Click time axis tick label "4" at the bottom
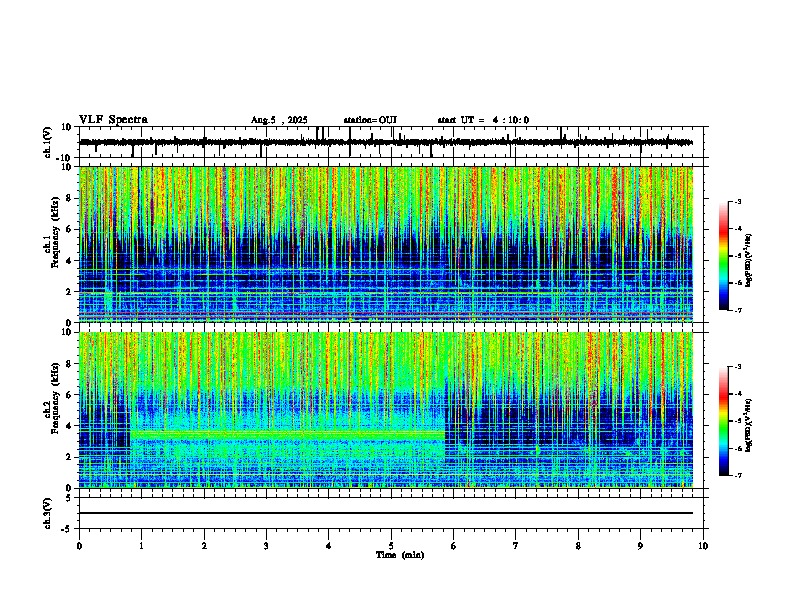 point(329,546)
